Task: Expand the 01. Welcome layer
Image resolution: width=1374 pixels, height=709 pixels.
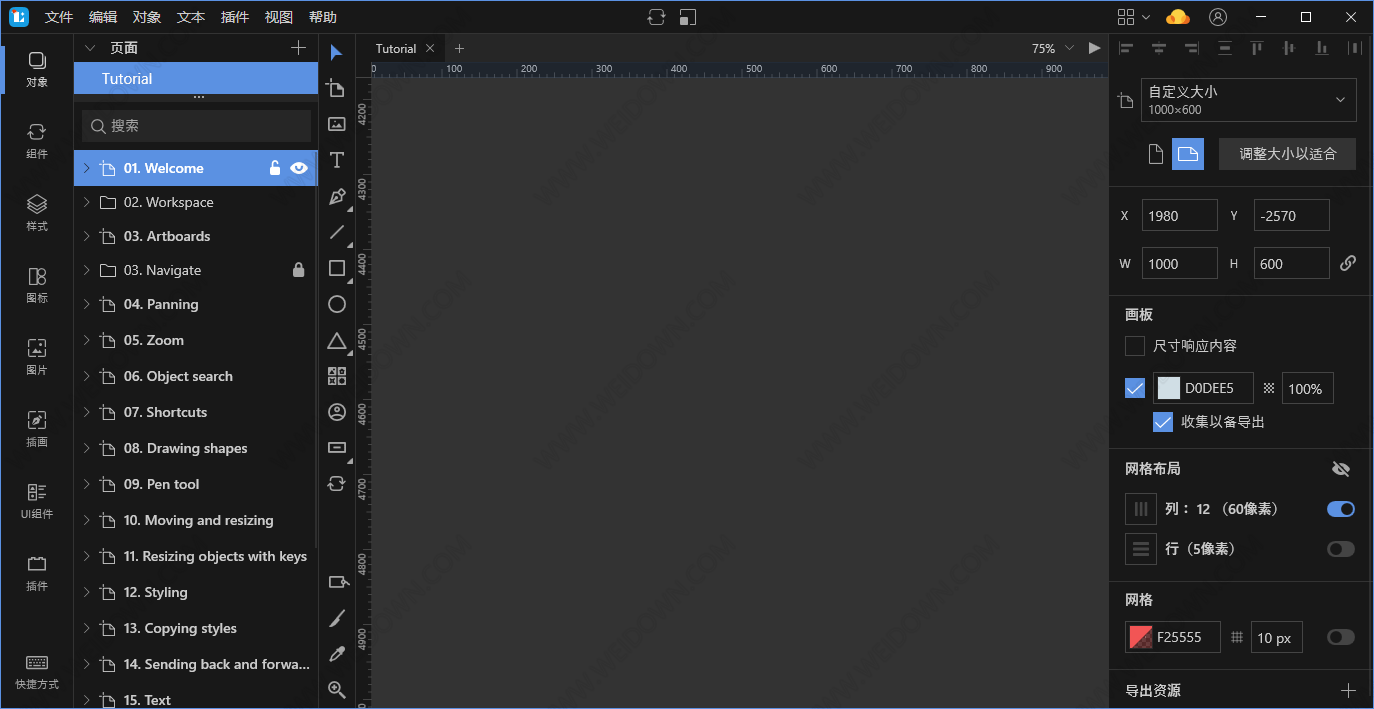Action: 87,168
